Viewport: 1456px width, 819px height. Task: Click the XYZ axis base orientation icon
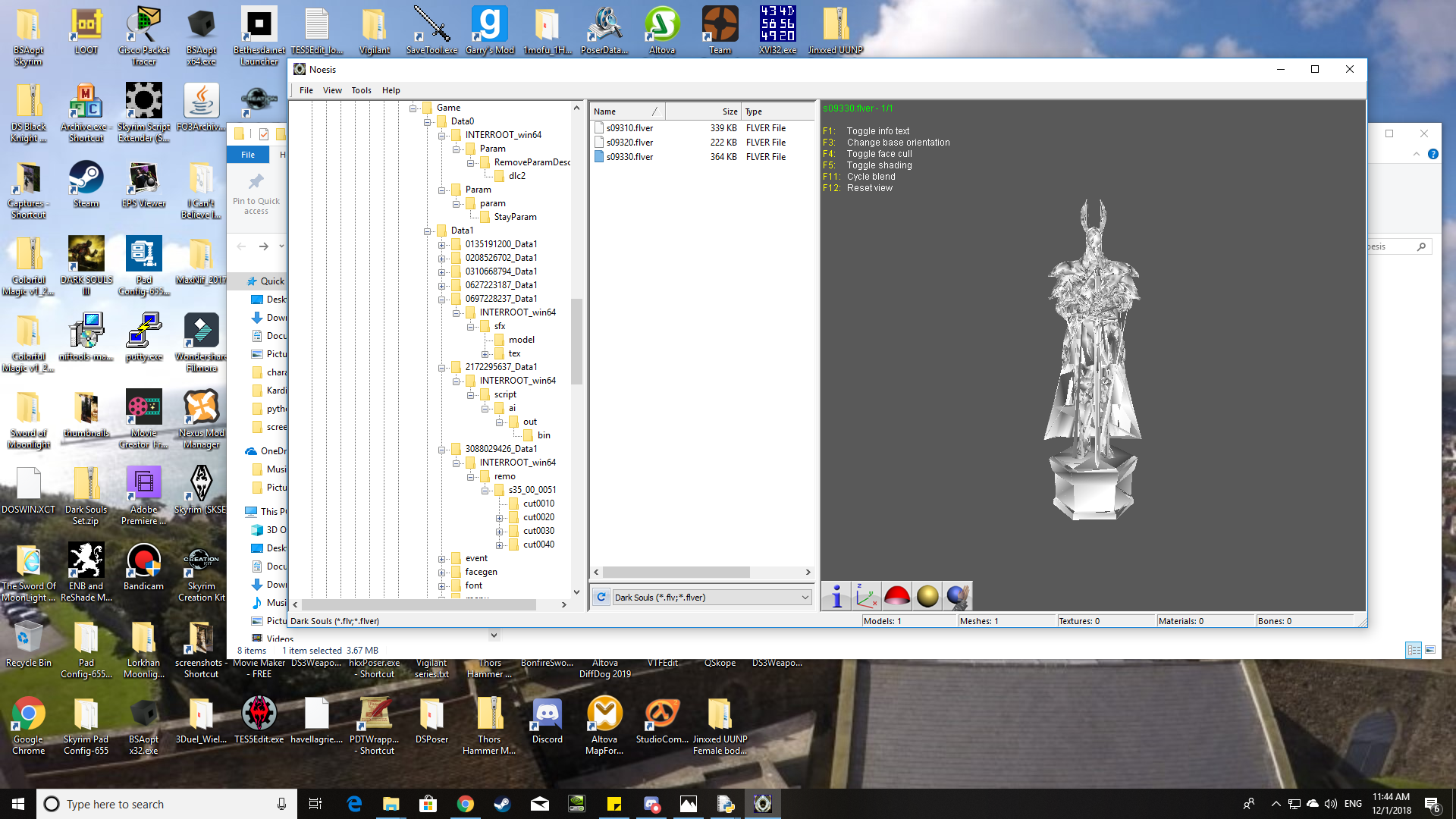[866, 596]
